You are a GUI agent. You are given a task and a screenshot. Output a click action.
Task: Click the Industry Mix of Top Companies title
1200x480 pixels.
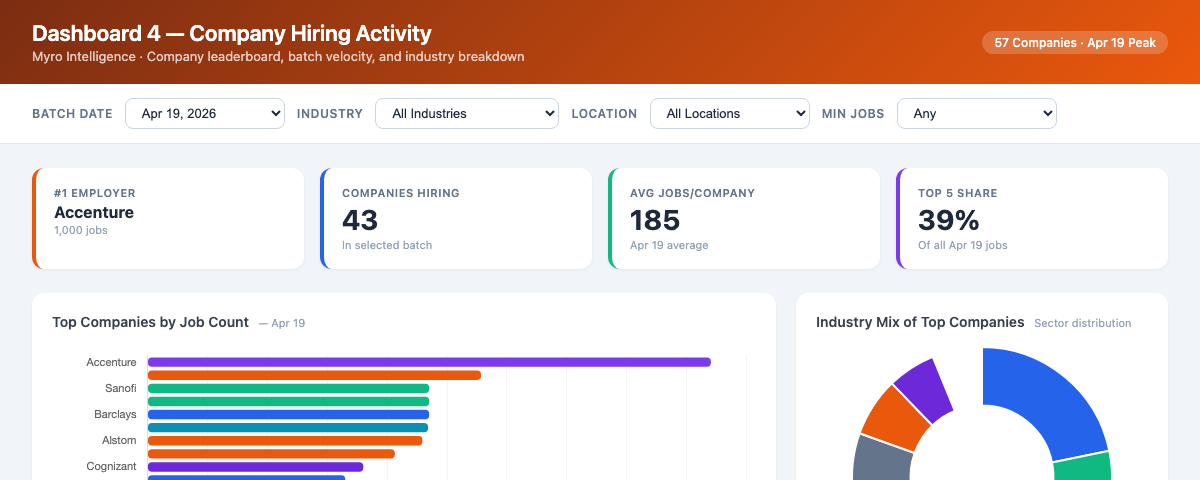[920, 322]
